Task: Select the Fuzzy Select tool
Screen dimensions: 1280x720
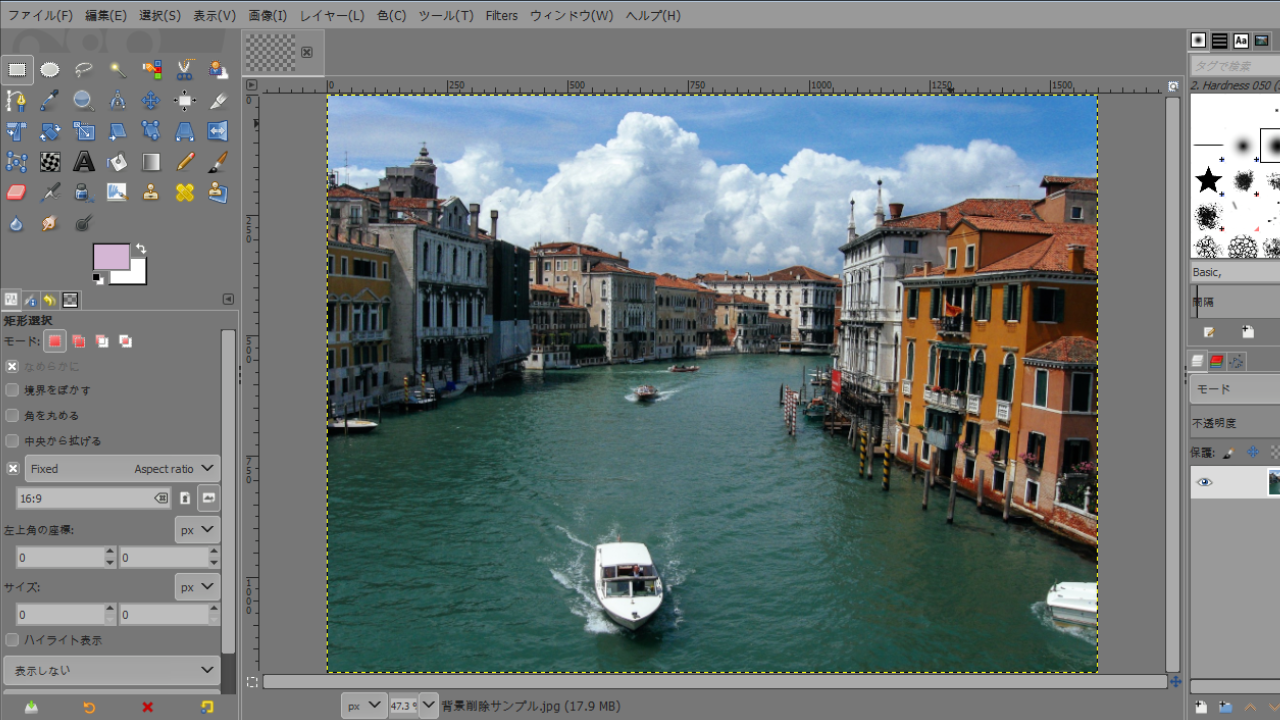Action: click(x=117, y=69)
